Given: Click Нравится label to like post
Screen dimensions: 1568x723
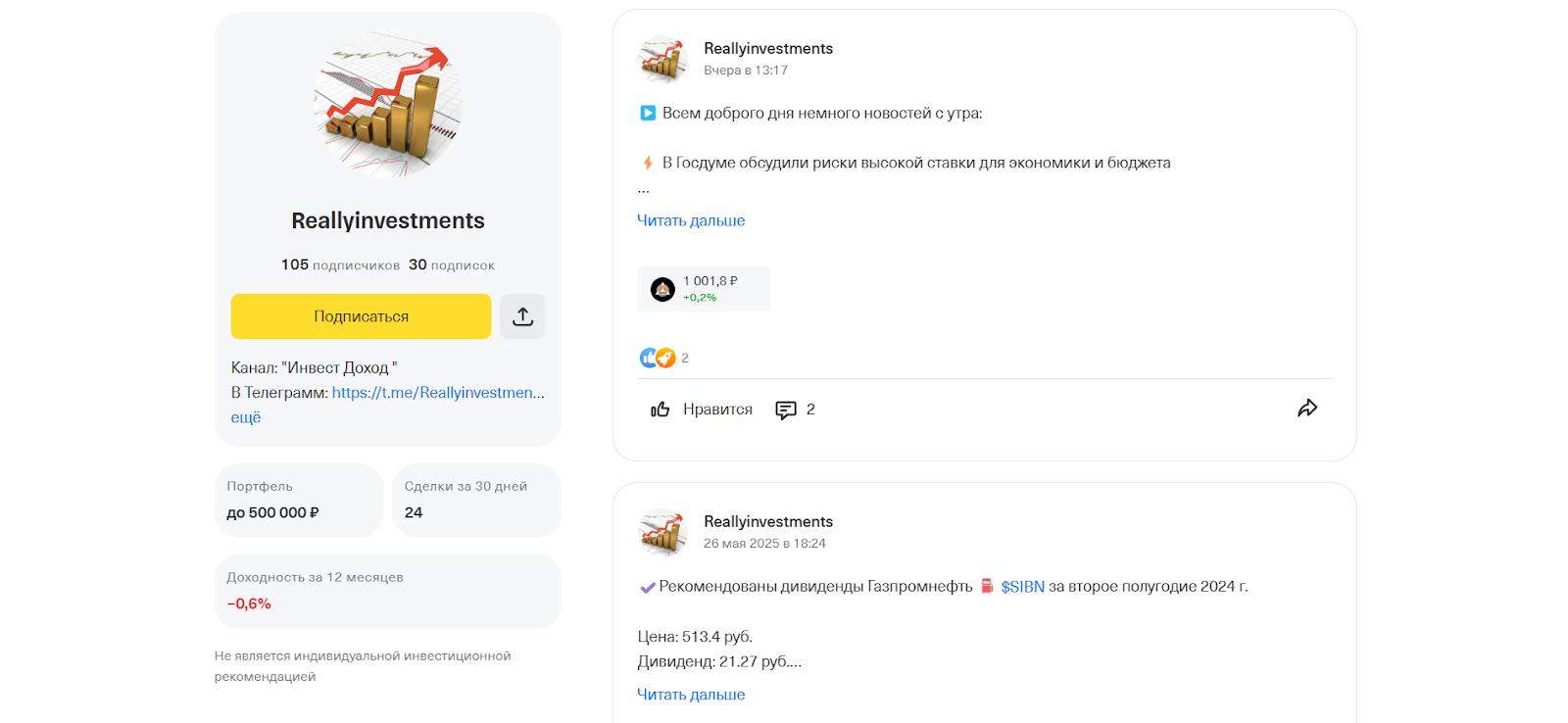Looking at the screenshot, I should click(717, 410).
